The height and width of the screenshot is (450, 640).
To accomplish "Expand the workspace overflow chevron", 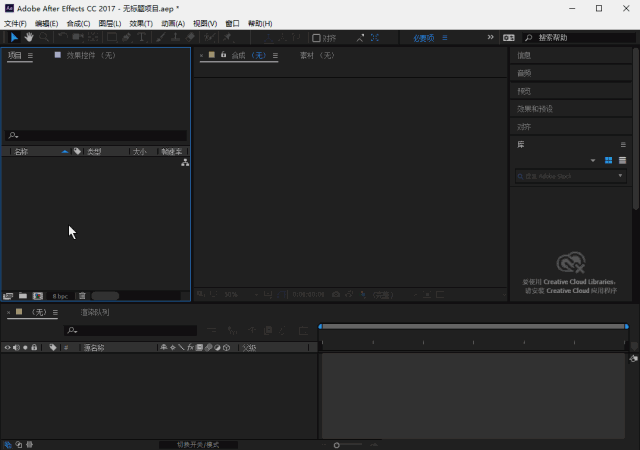I will click(490, 37).
